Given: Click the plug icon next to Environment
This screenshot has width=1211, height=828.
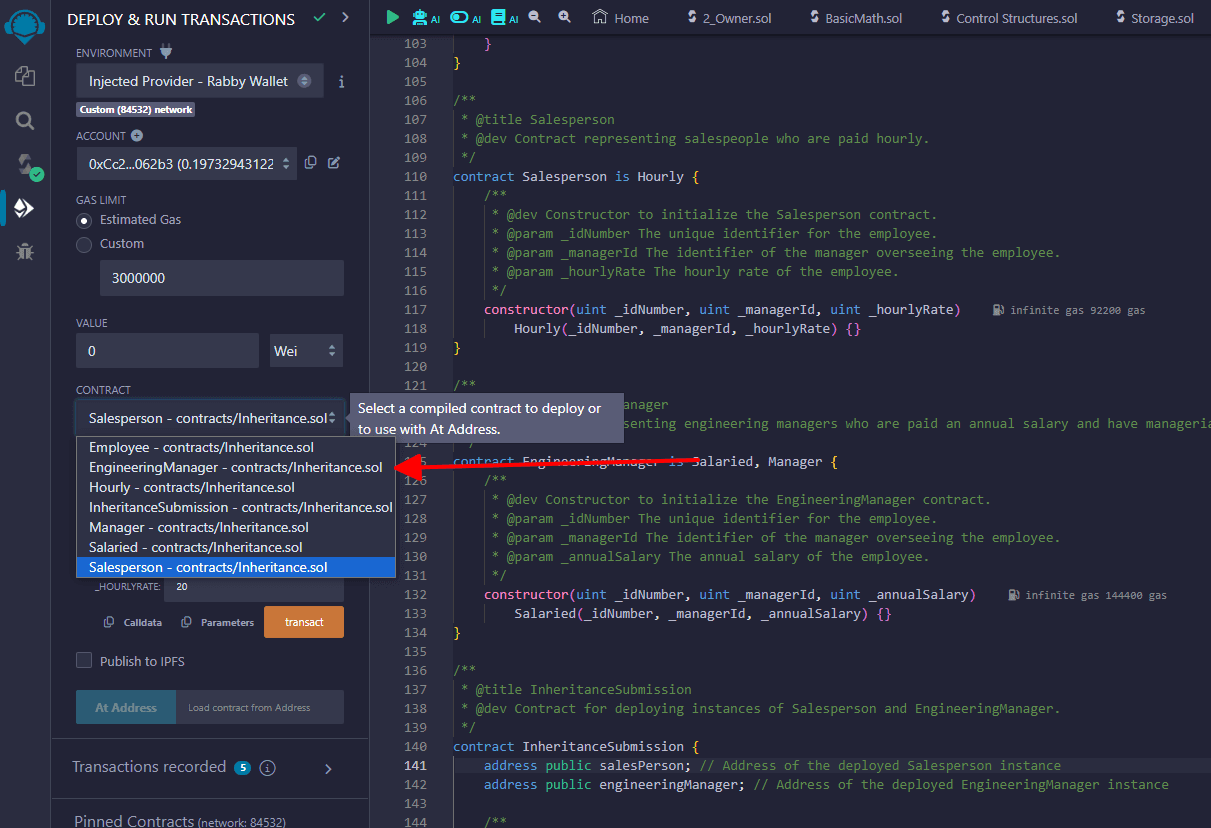Looking at the screenshot, I should 166,52.
